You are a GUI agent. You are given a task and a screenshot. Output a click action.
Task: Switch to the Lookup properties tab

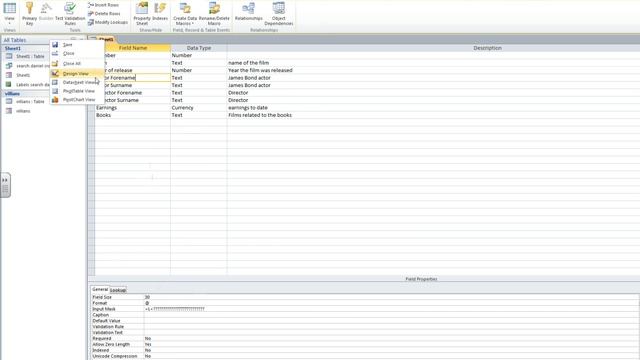(x=118, y=290)
